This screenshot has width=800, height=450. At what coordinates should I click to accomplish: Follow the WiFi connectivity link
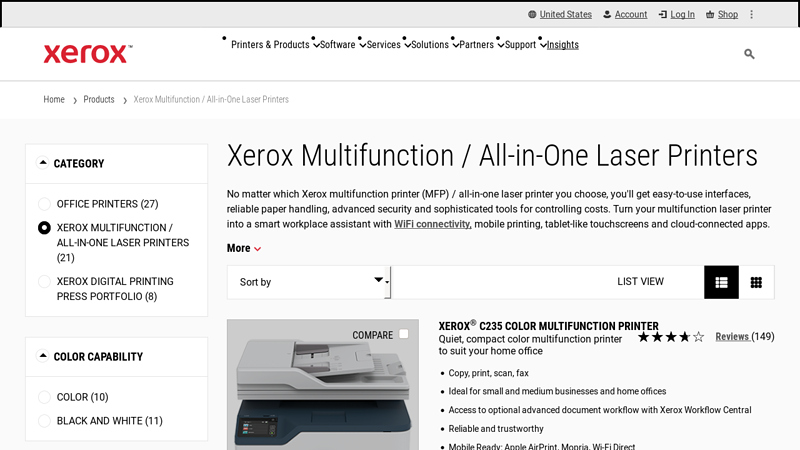[x=433, y=224]
